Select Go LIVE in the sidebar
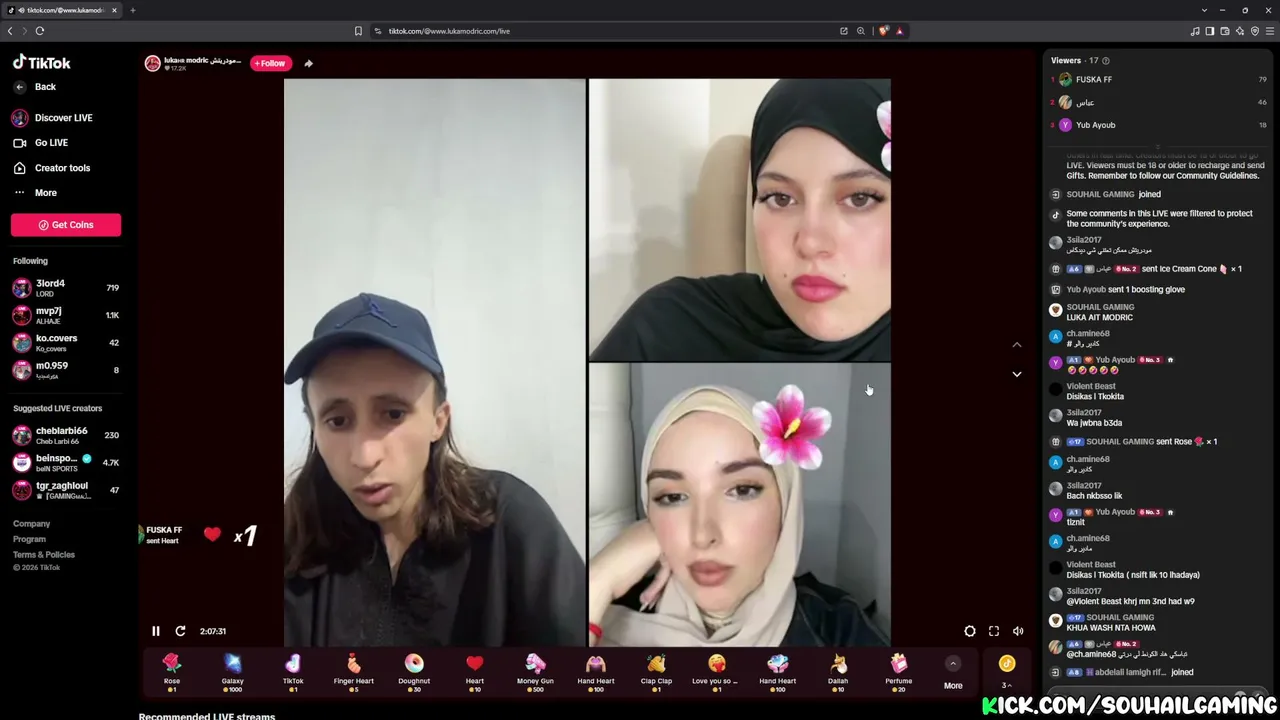This screenshot has width=1280, height=720. 40,143
